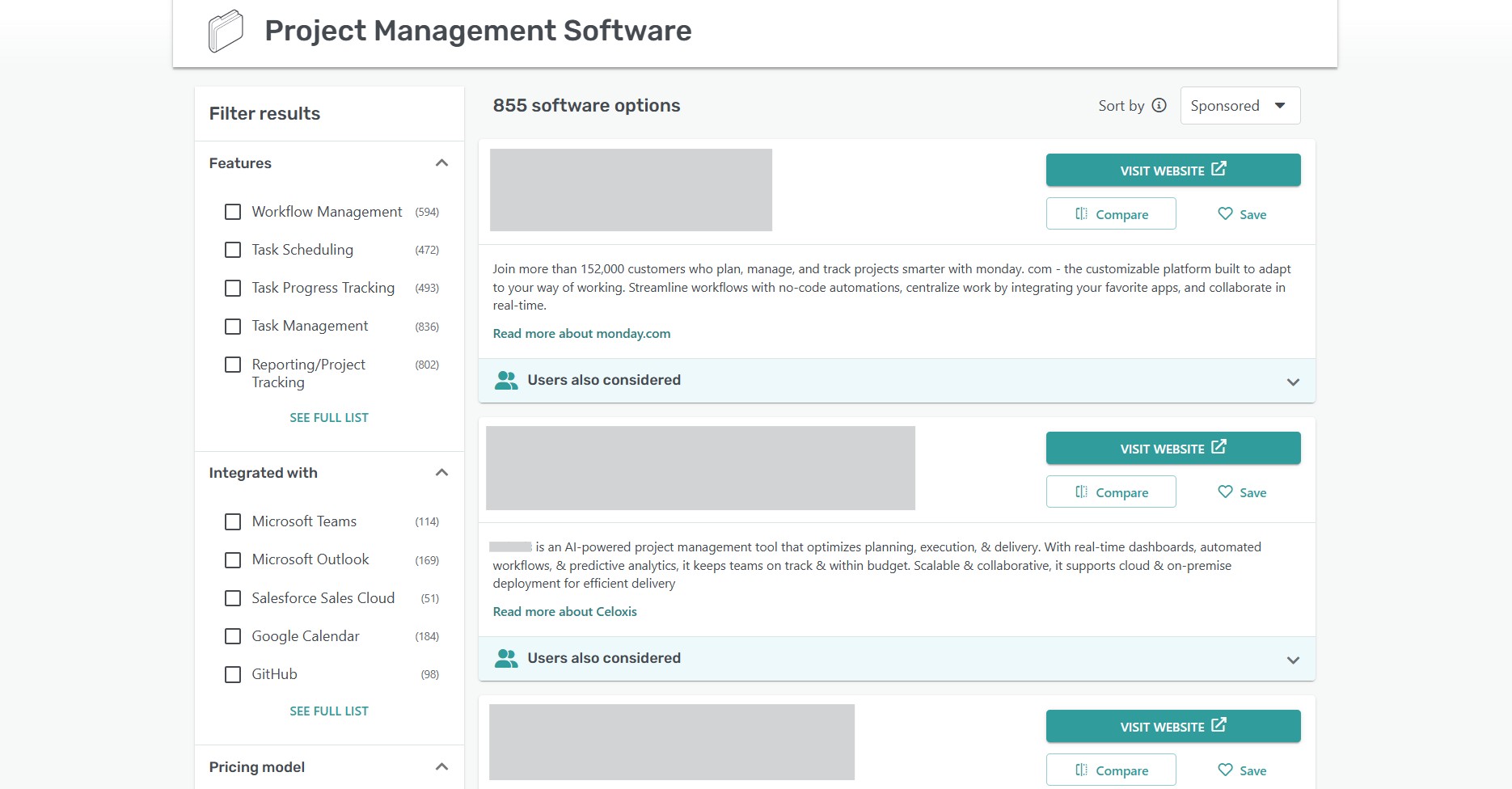Click Visit Website for monday.com
Viewport: 1512px width, 789px height.
point(1173,170)
